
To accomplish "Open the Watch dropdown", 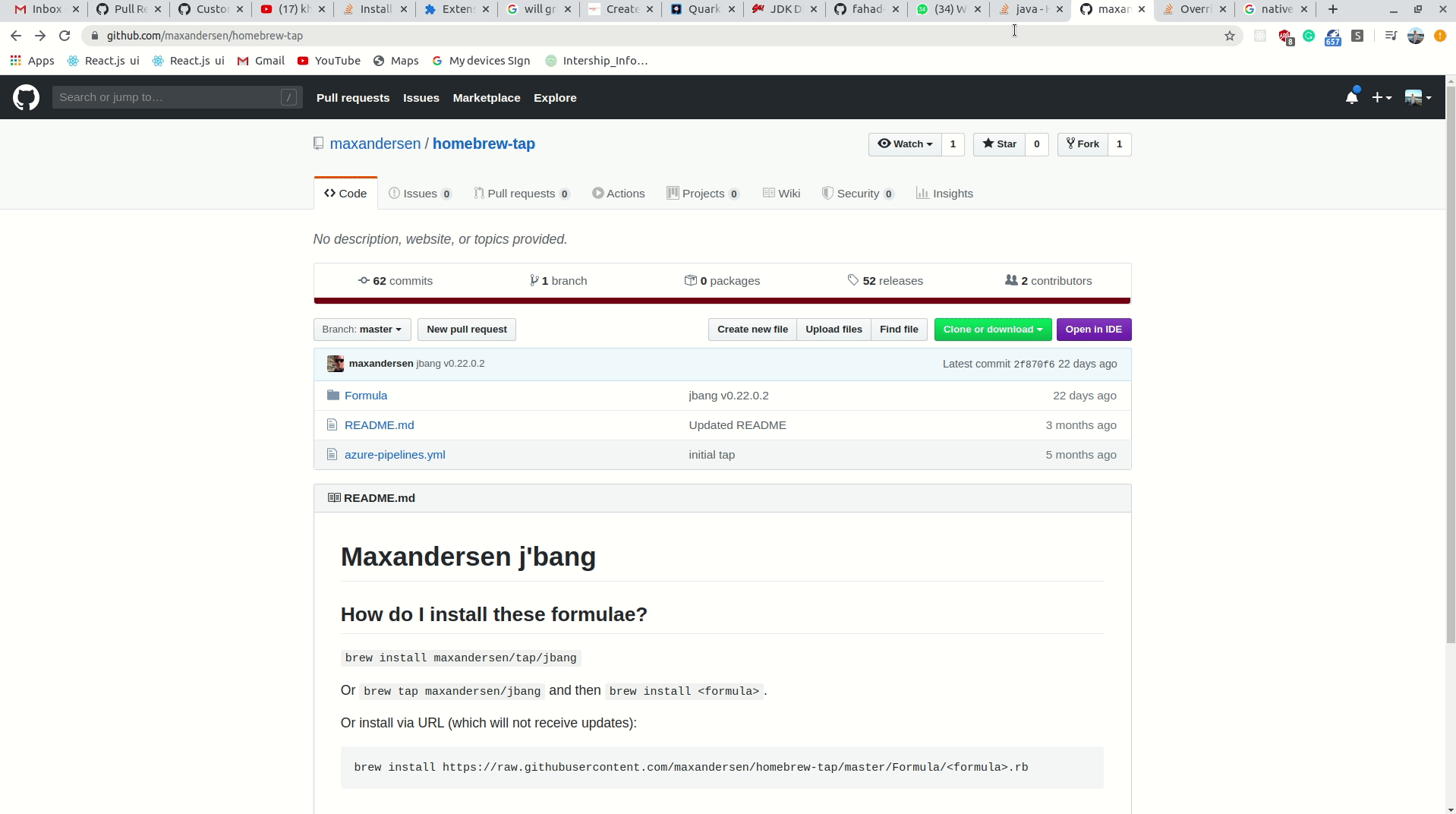I will 905,144.
